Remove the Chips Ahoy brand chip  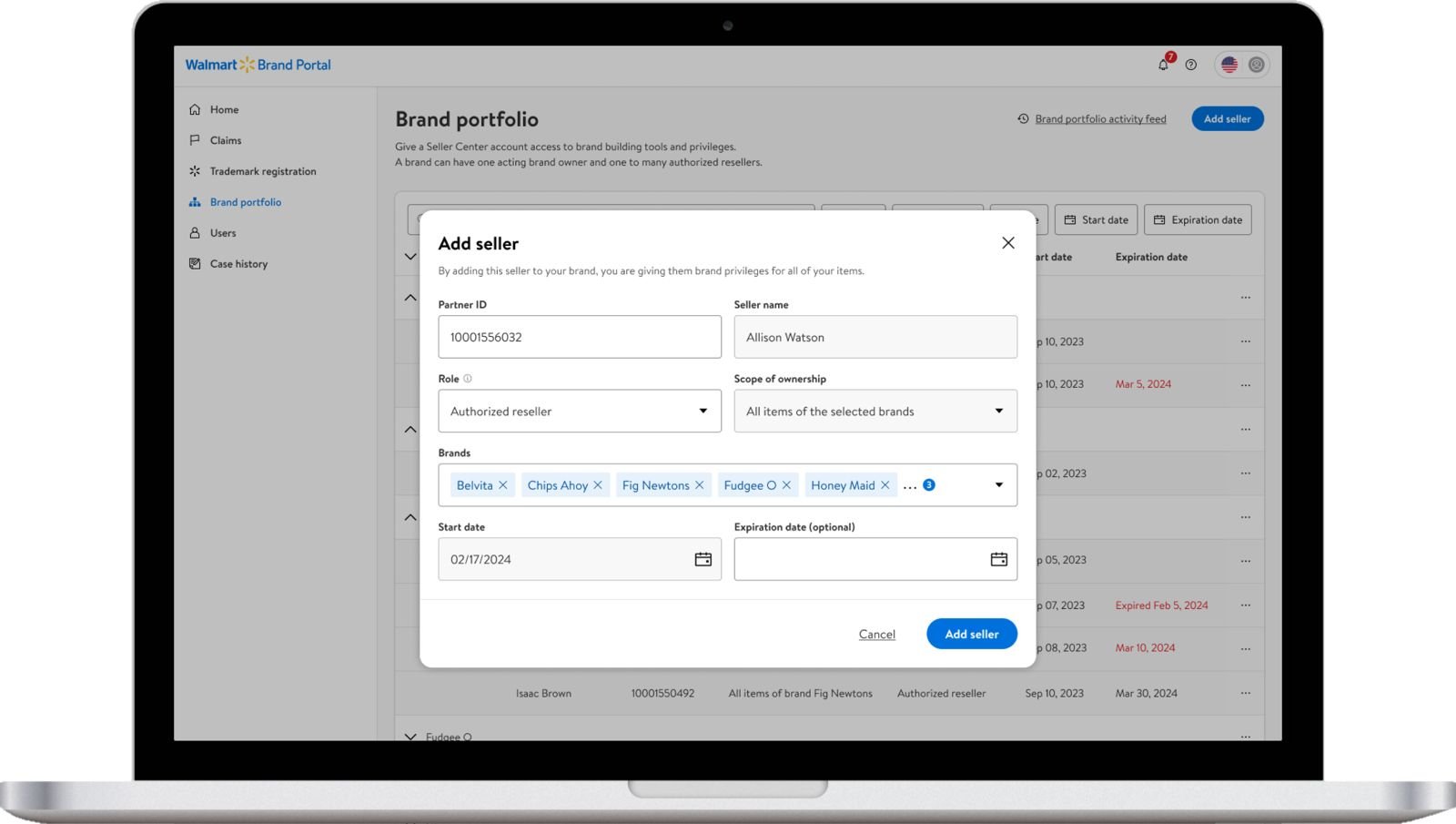pos(598,485)
